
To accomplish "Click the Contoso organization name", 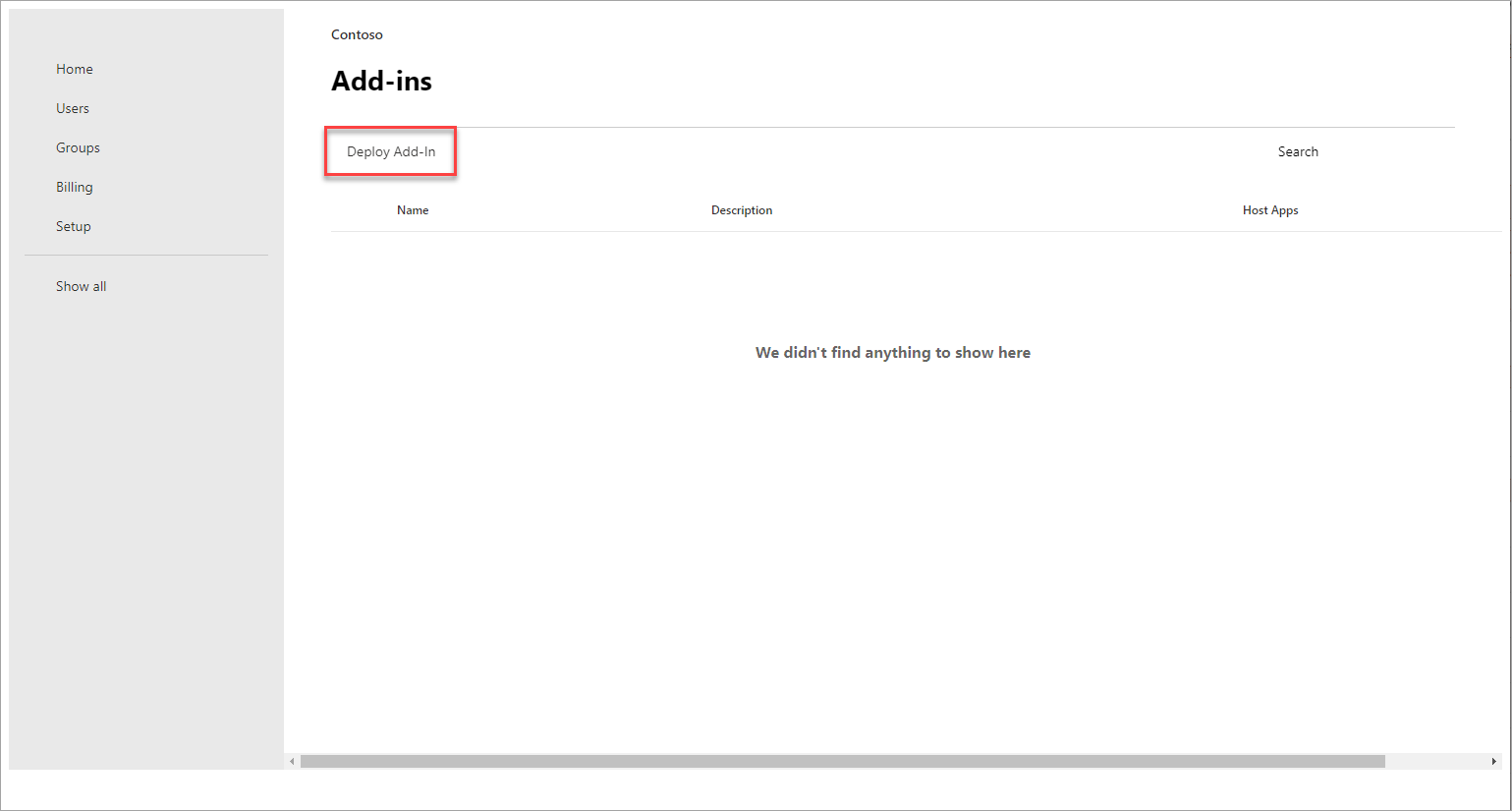I will click(357, 34).
